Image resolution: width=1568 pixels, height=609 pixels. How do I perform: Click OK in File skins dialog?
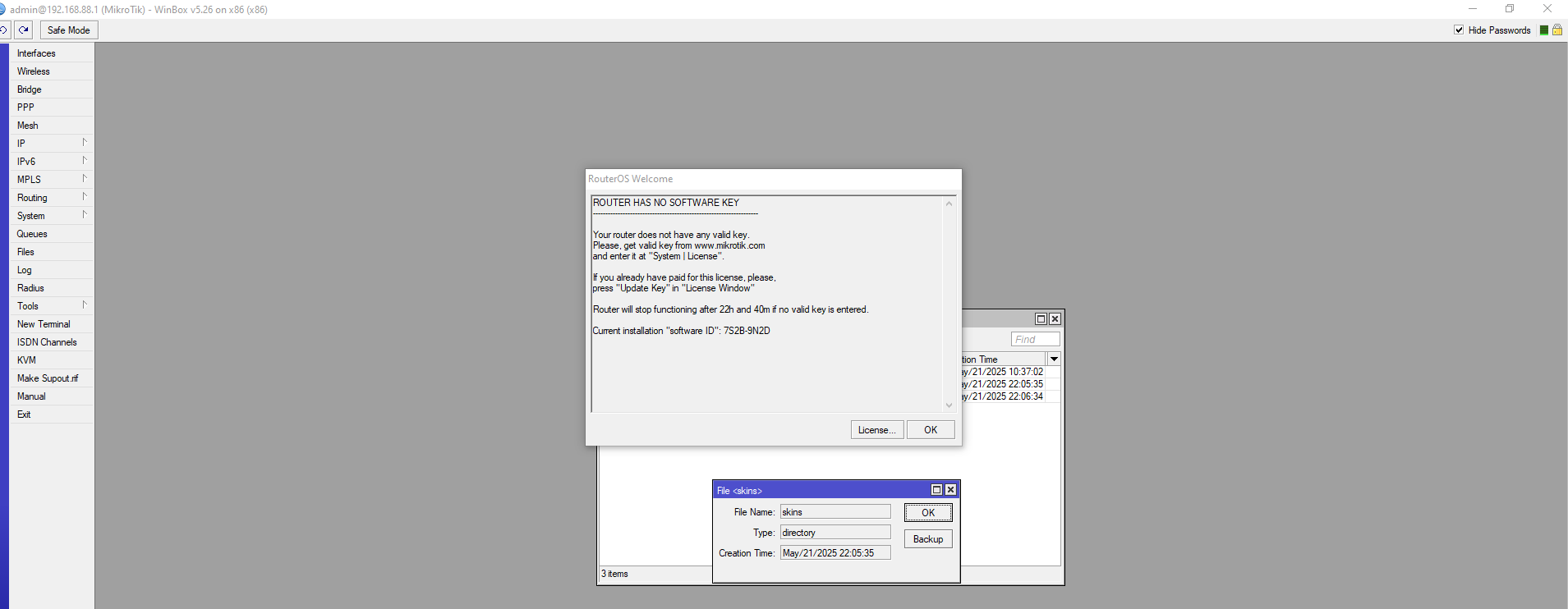point(928,513)
